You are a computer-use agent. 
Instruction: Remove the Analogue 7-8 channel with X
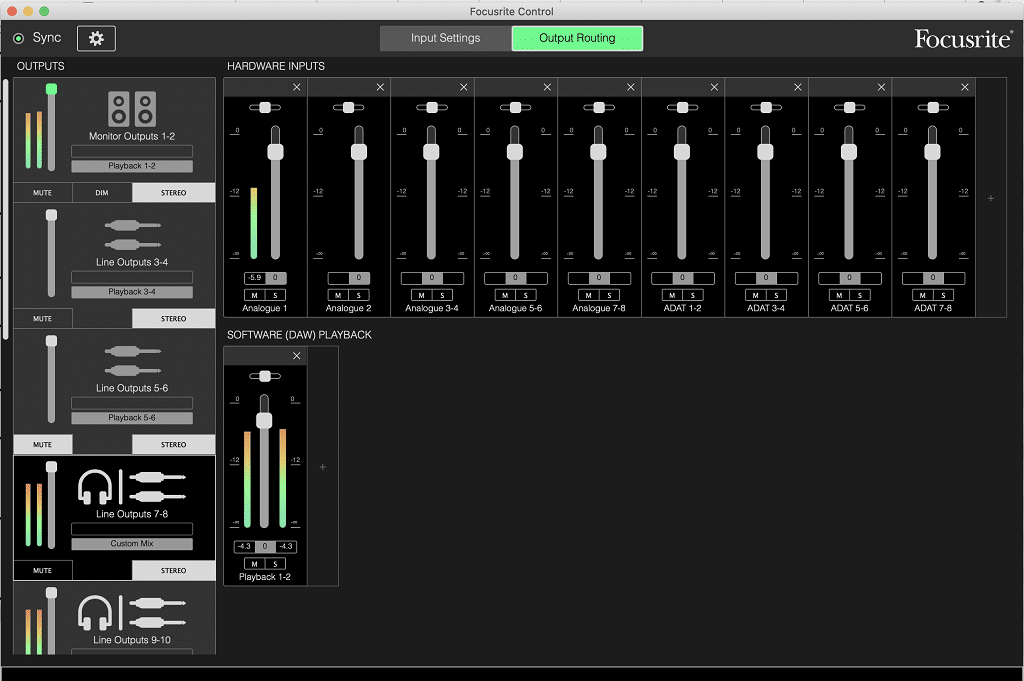click(x=631, y=87)
